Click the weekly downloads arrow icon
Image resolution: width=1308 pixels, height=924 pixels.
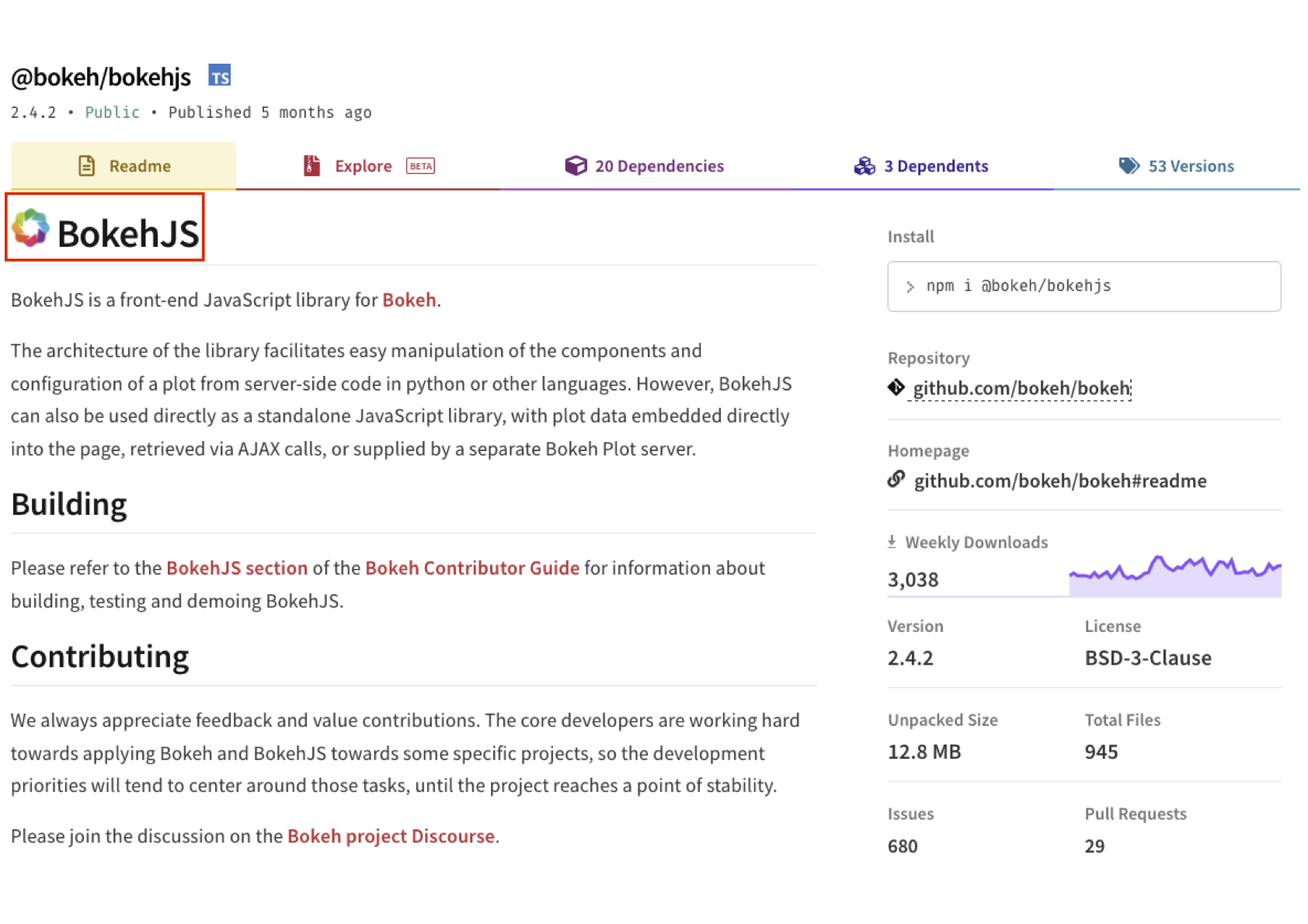[x=892, y=542]
